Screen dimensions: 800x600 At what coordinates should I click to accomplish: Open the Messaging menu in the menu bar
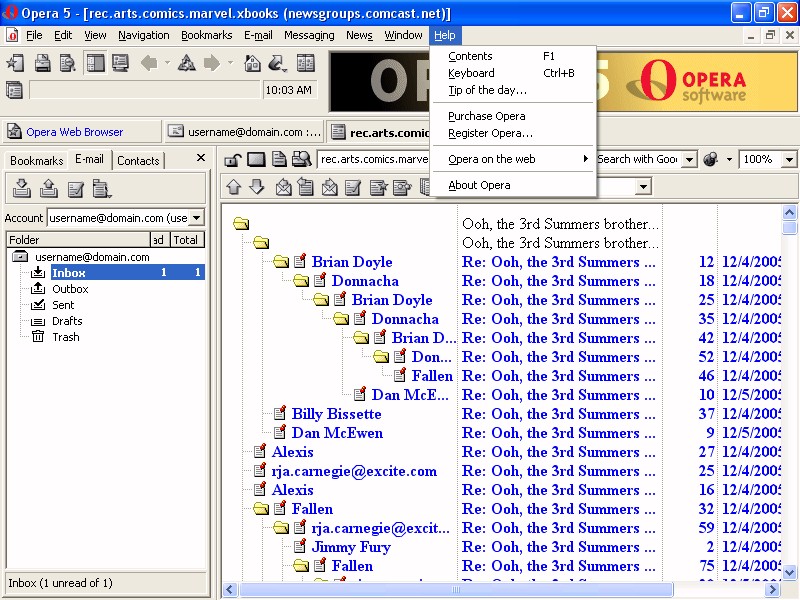click(x=309, y=35)
